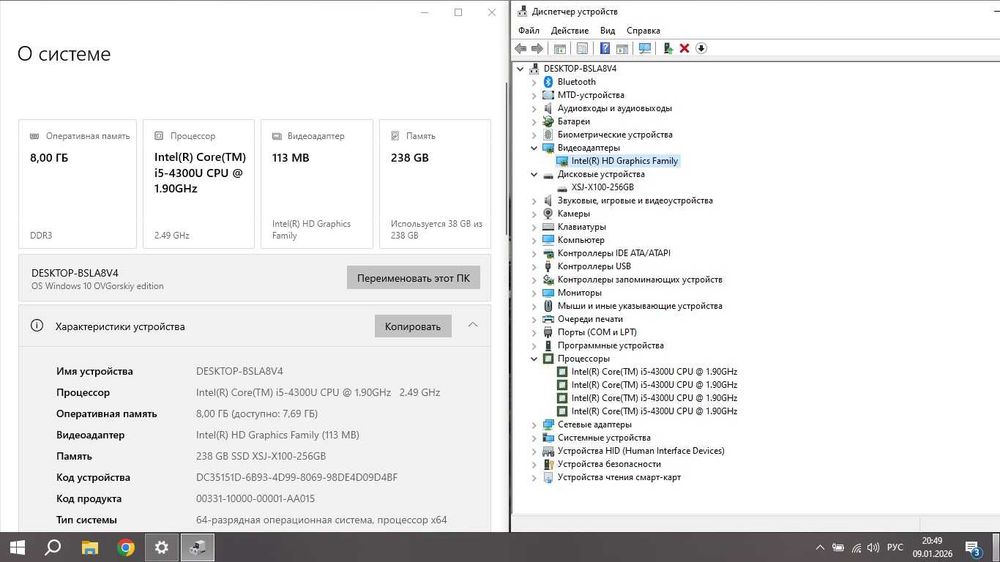The image size is (1000, 562).
Task: Click the blue Help question-mark toolbar icon
Action: (x=605, y=48)
